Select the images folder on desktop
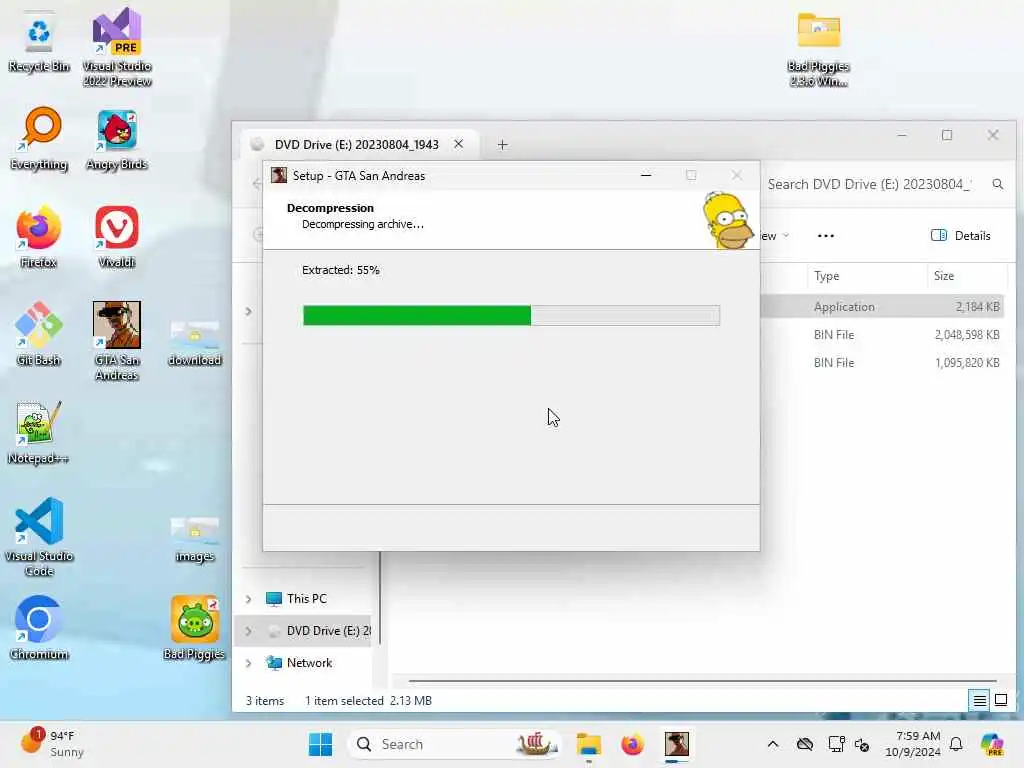Screen dimensions: 1024x768 point(195,539)
